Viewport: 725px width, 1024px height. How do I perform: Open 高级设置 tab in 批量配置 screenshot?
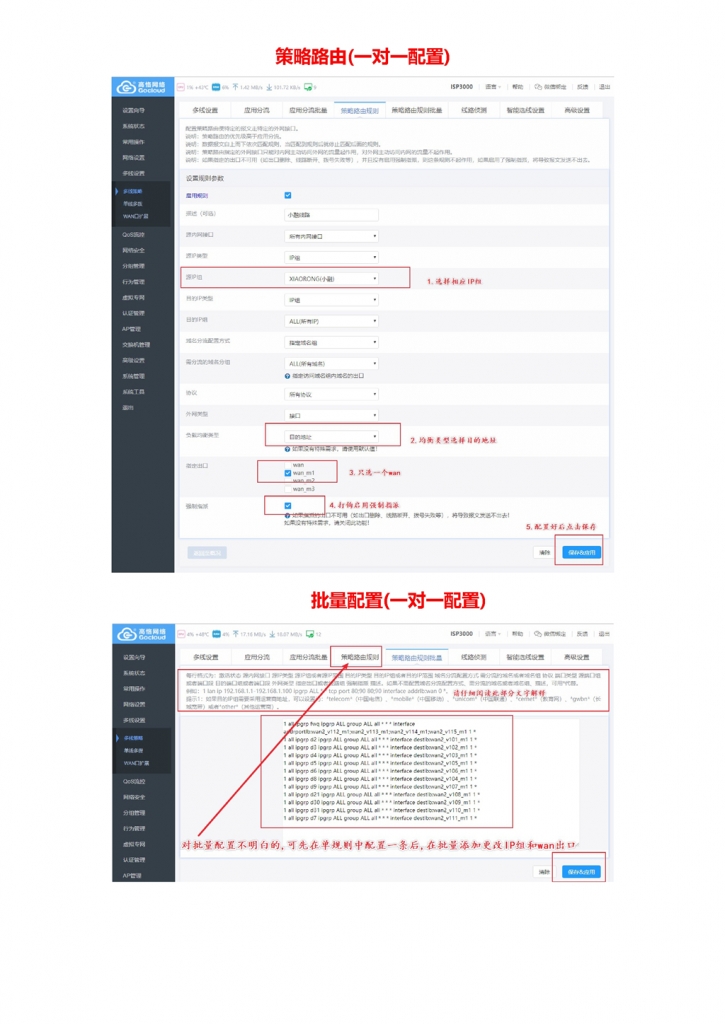[x=576, y=657]
